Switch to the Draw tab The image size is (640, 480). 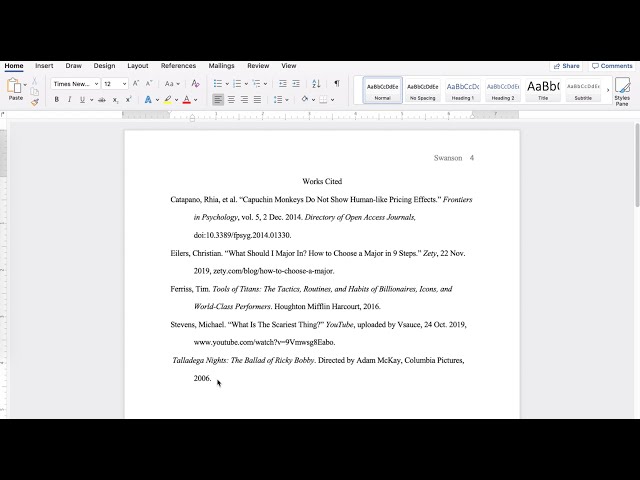tap(73, 66)
